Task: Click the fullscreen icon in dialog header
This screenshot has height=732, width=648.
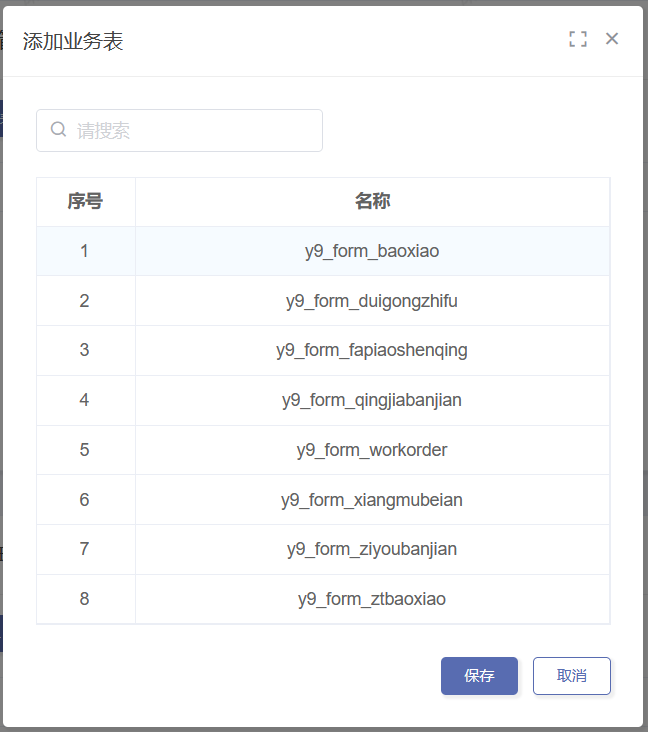Action: [578, 39]
